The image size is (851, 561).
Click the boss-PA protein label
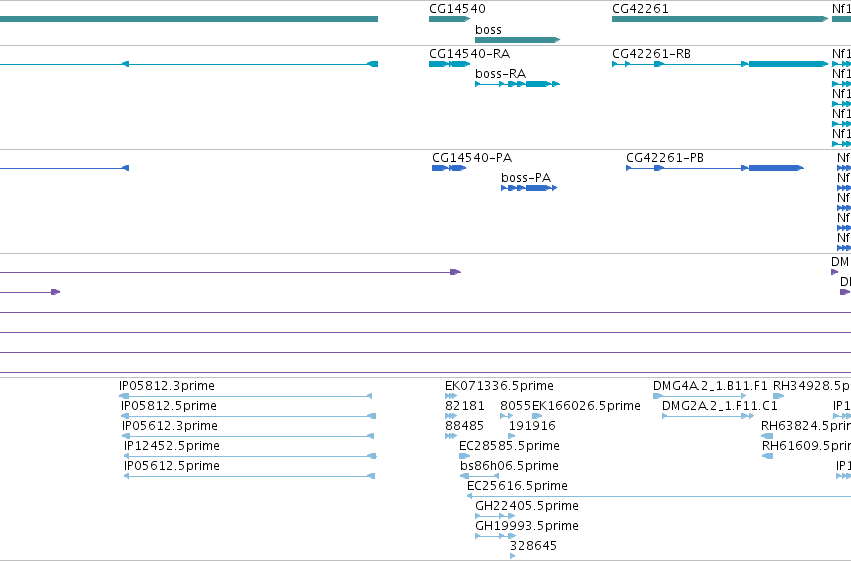tap(526, 178)
